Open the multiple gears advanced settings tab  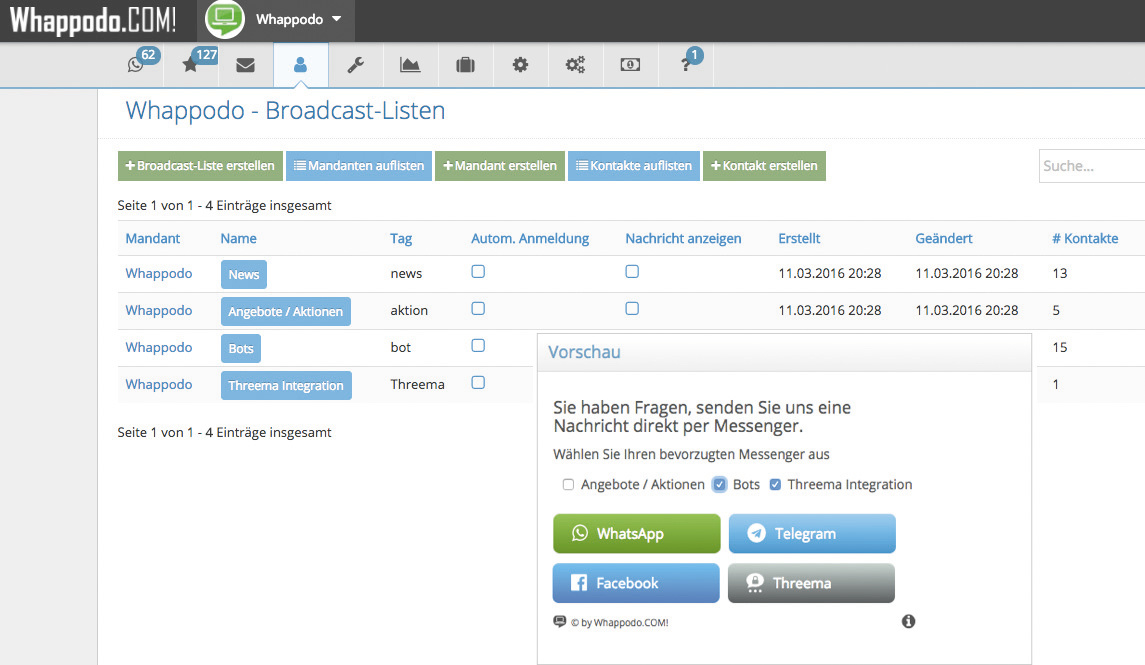pyautogui.click(x=575, y=65)
